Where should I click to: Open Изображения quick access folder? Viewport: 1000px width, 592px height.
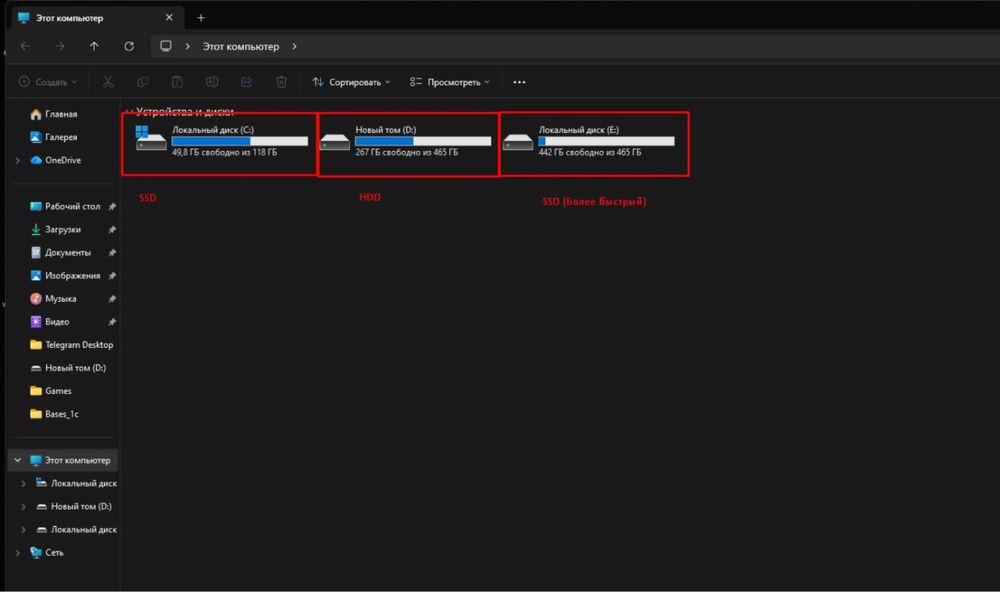coord(73,276)
